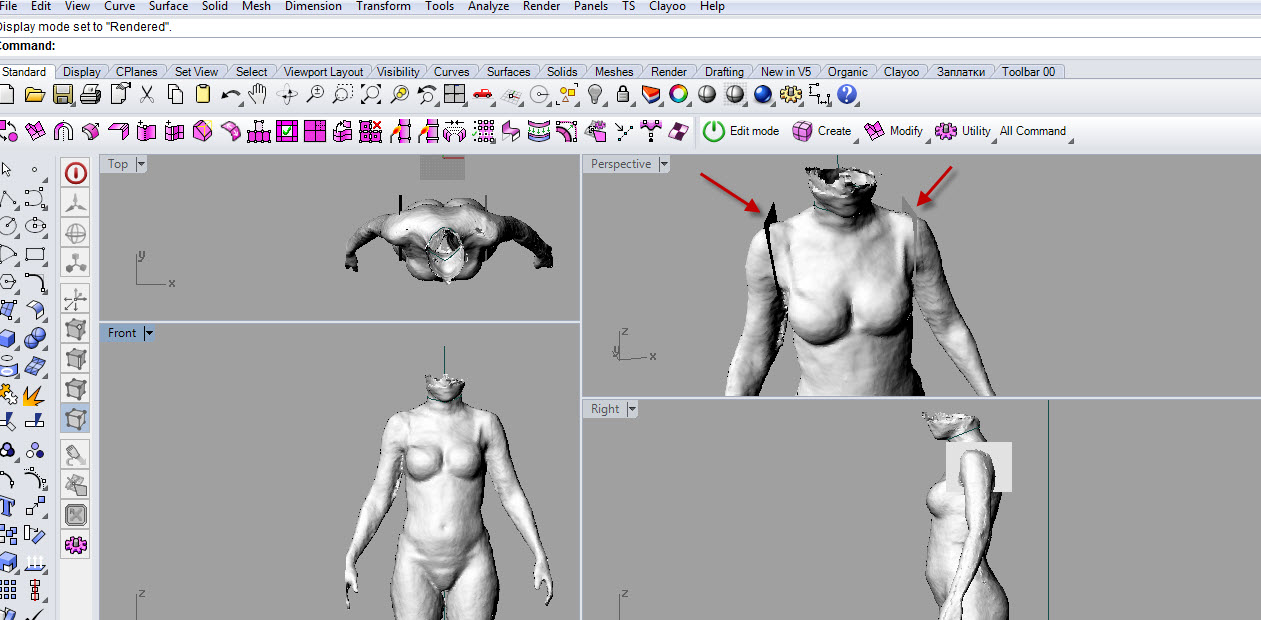This screenshot has height=620, width=1261.
Task: Click the Print icon in Standard toolbar
Action: [x=91, y=95]
